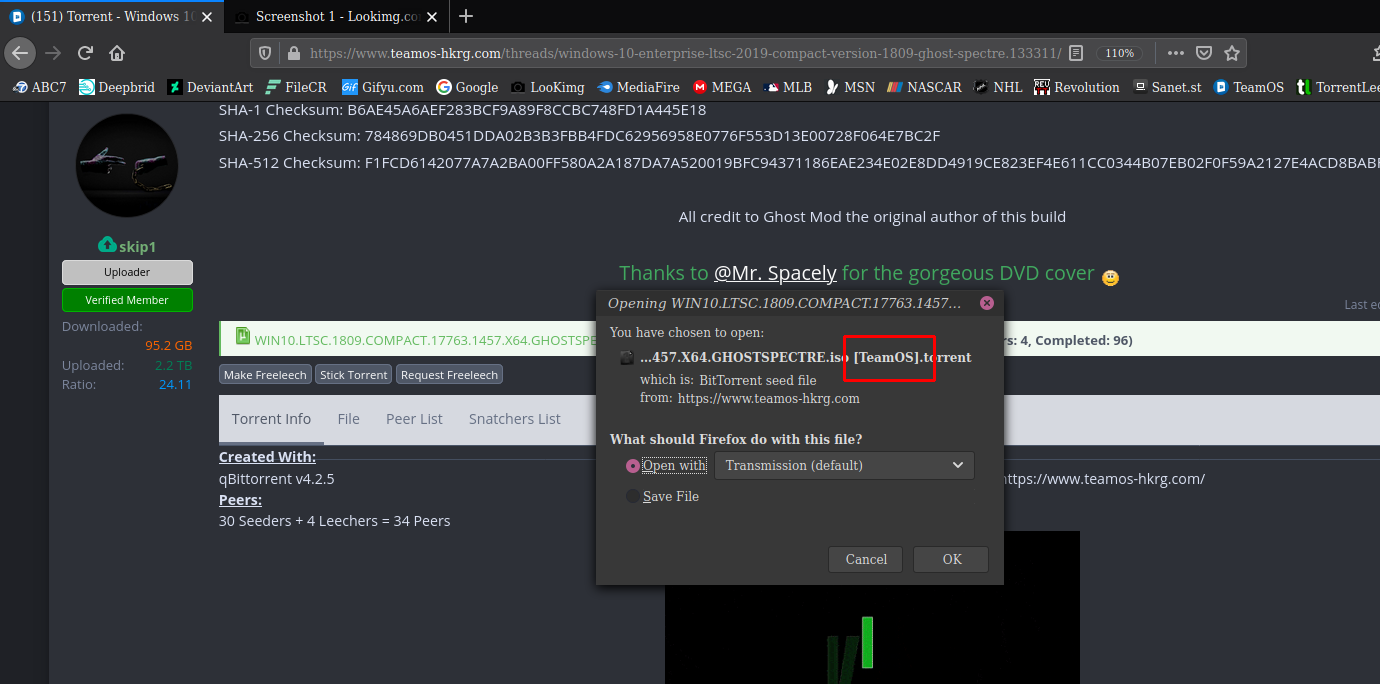The height and width of the screenshot is (684, 1380).
Task: Show site security padlock info
Action: (293, 53)
